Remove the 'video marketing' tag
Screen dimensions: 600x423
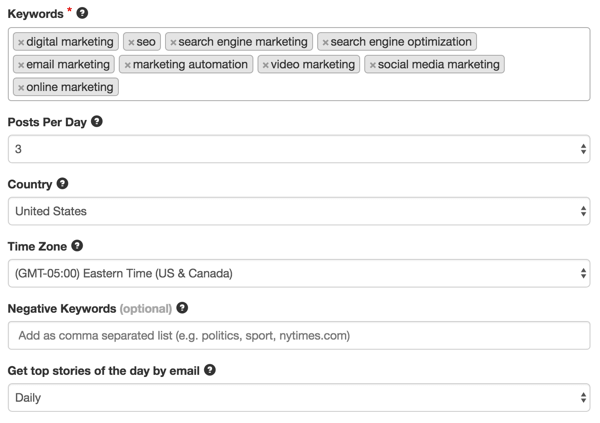[x=266, y=65]
